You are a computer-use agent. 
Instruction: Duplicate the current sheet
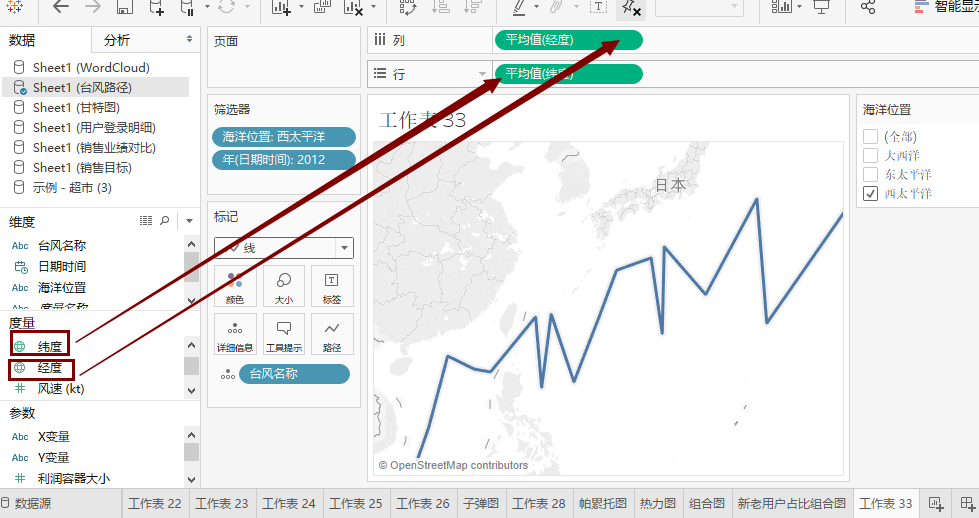[x=322, y=7]
